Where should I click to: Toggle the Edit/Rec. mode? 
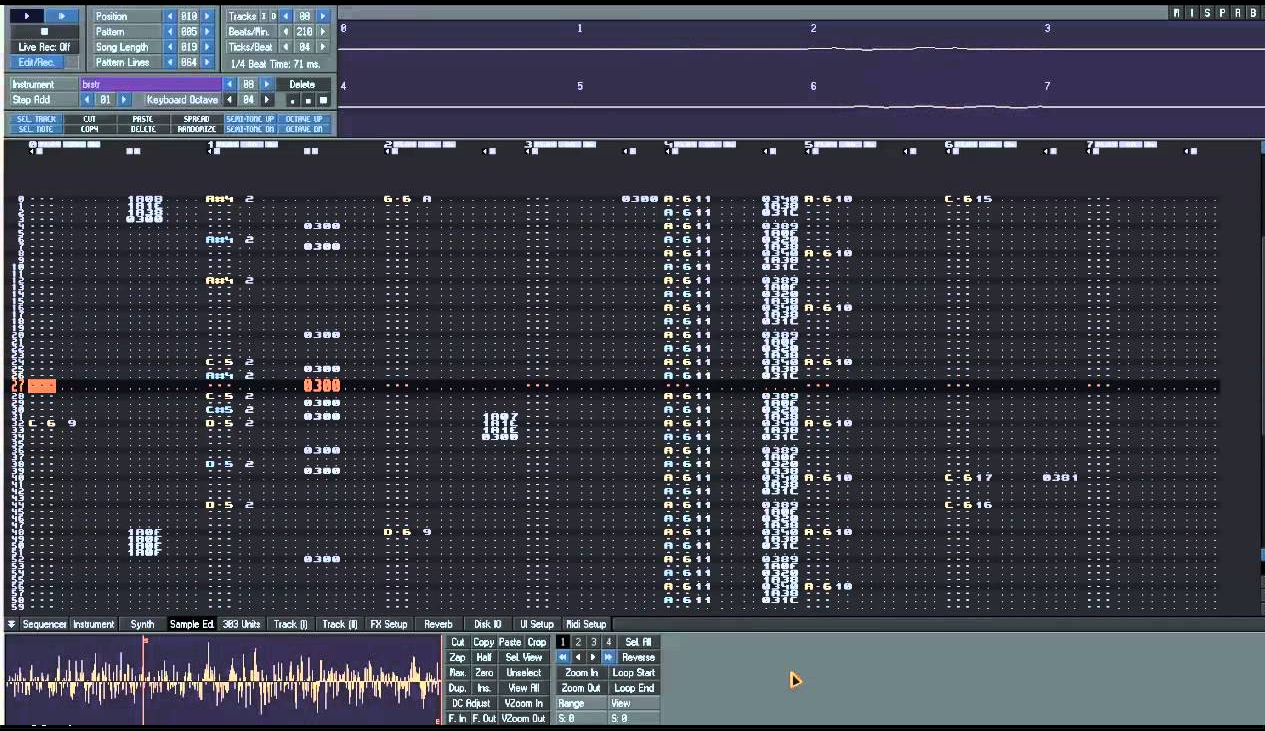[x=37, y=62]
